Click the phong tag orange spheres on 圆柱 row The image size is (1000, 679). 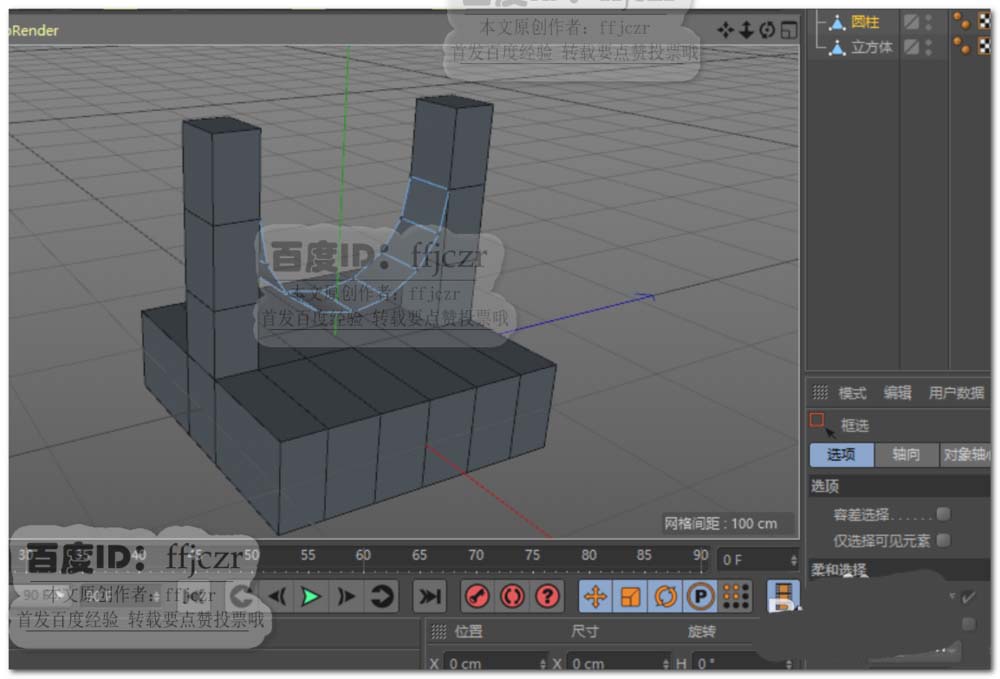coord(961,21)
